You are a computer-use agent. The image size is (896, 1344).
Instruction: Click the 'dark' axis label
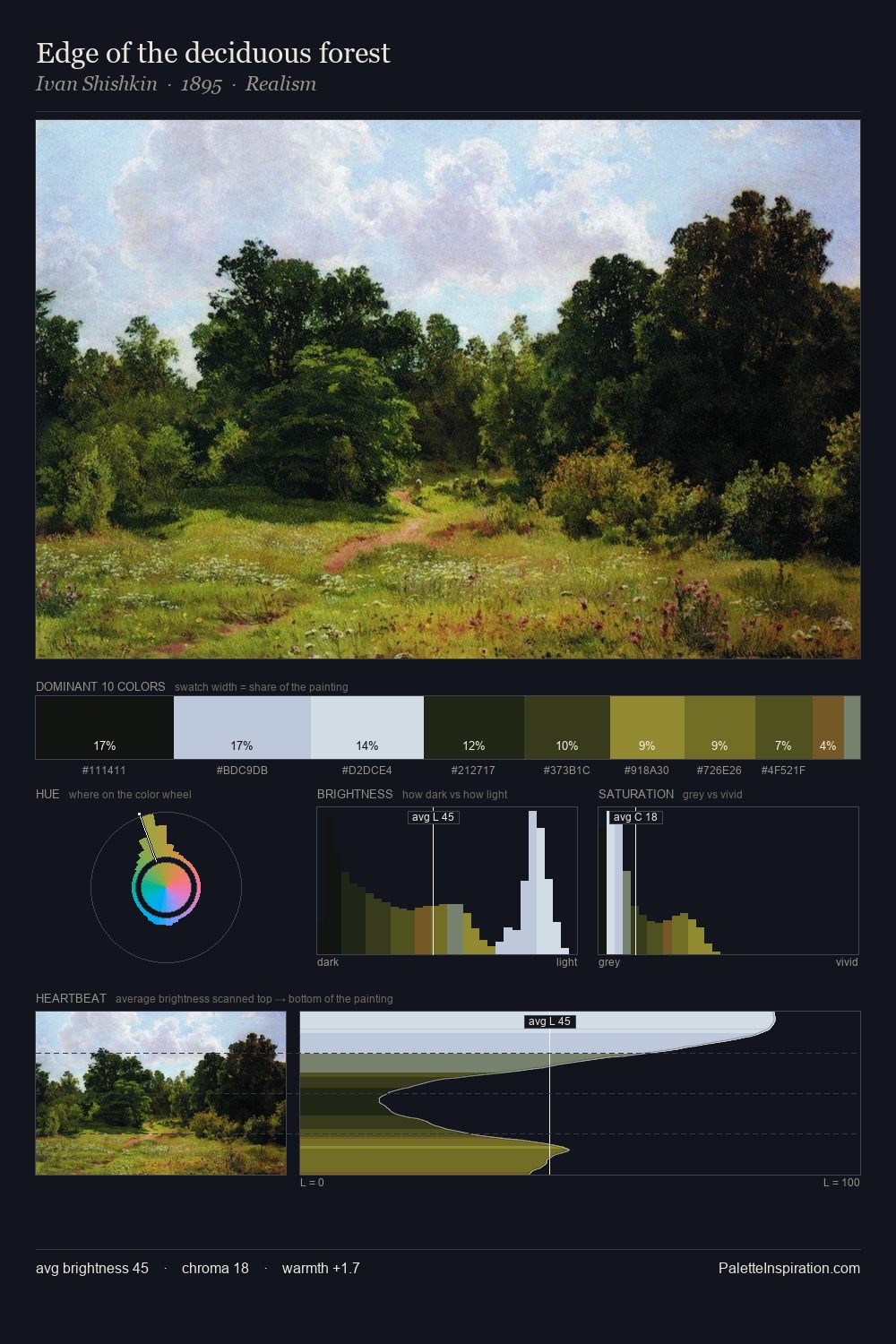[328, 962]
